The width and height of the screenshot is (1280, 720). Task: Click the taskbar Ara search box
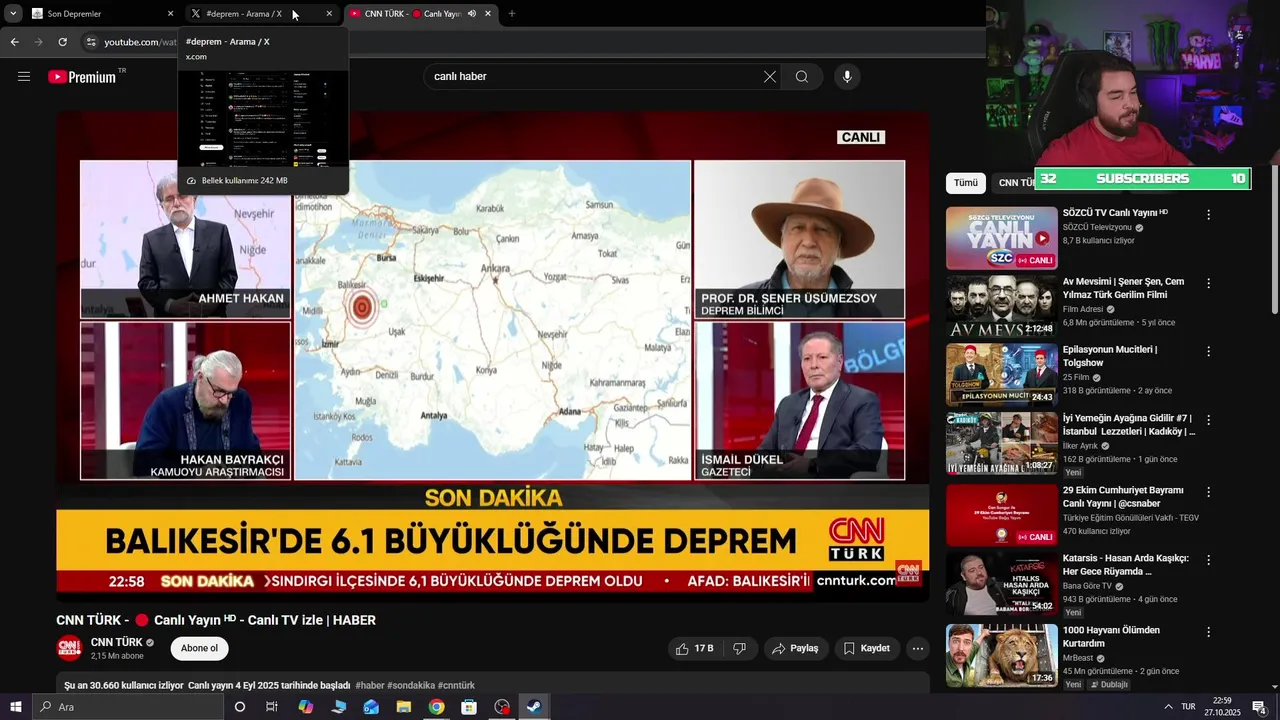(128, 707)
